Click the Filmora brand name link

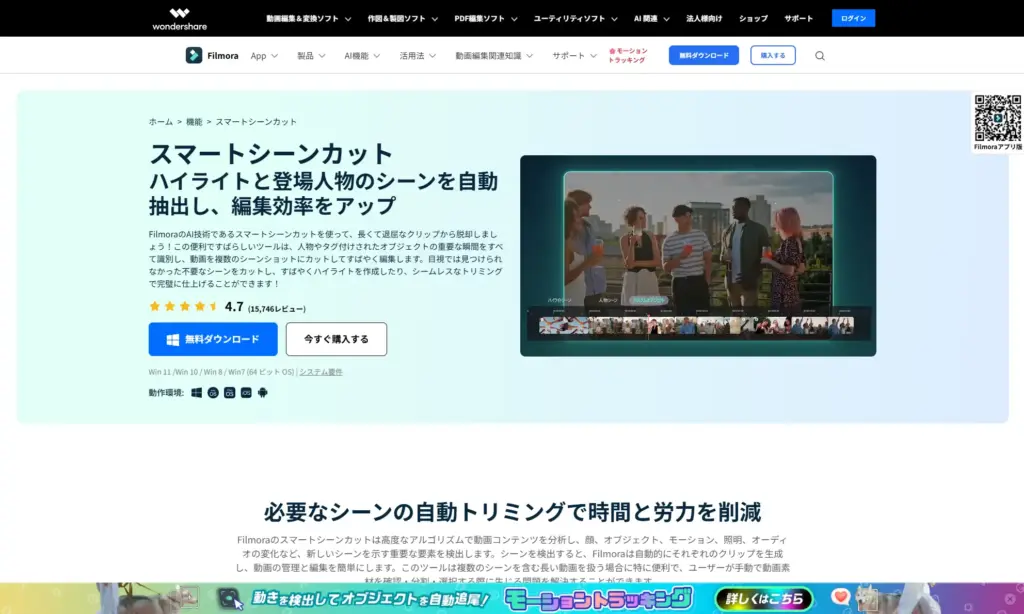pos(223,56)
